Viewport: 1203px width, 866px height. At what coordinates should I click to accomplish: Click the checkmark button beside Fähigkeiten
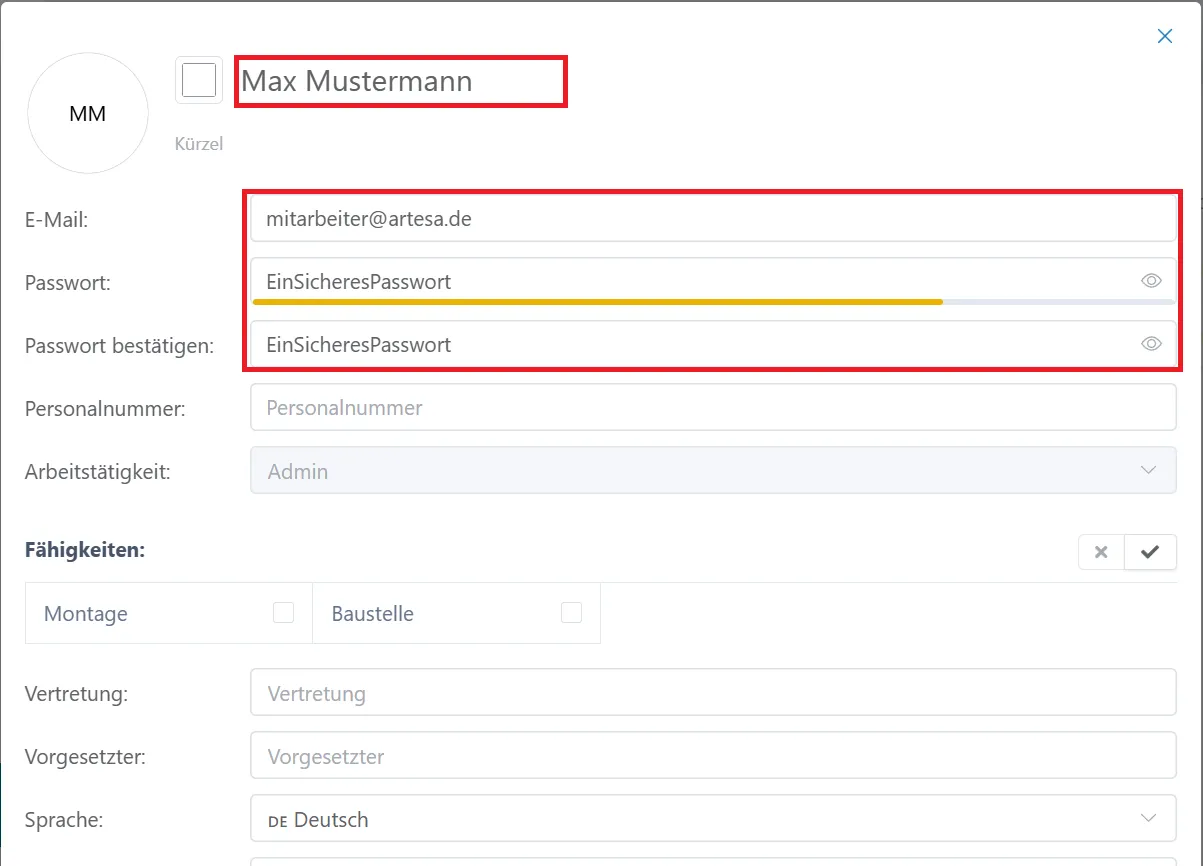[x=1150, y=552]
